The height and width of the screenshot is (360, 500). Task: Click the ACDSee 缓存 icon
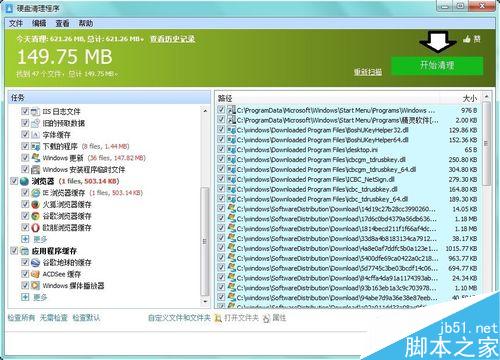pos(35,274)
